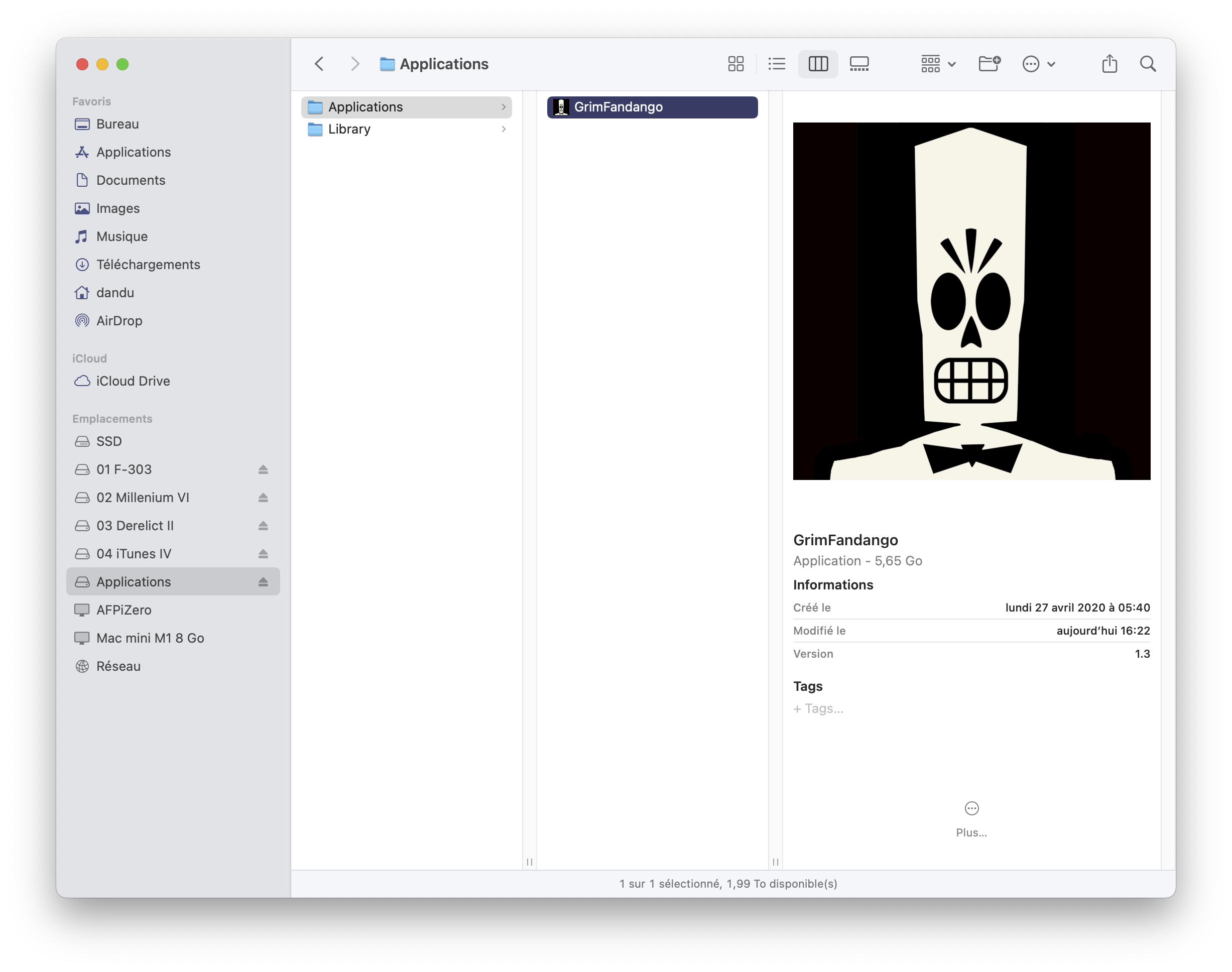
Task: Create a new folder from toolbar
Action: point(989,64)
